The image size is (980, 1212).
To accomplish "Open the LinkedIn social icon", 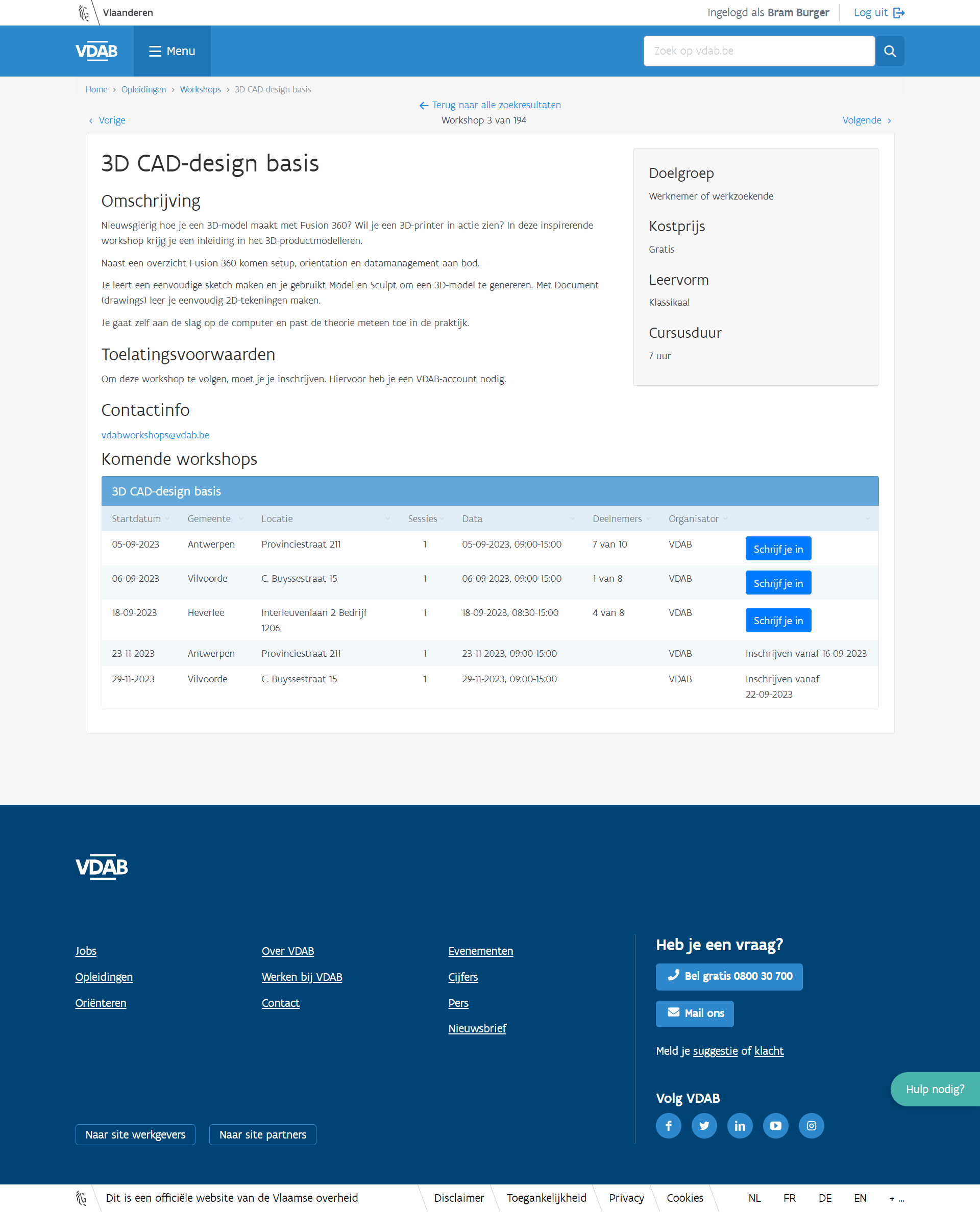I will pos(740,1126).
